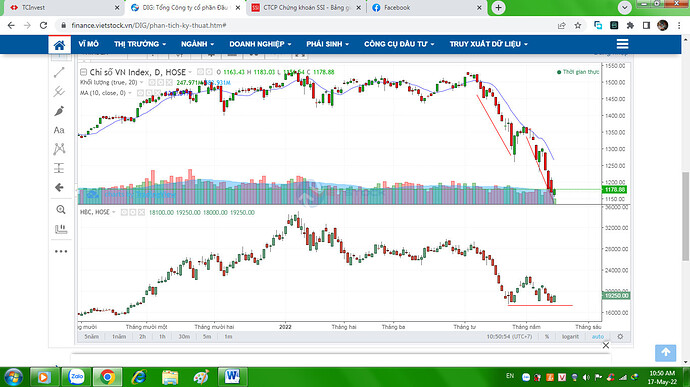Remove the HBC, HOSE comparison symbol
690x387 pixels.
141,212
